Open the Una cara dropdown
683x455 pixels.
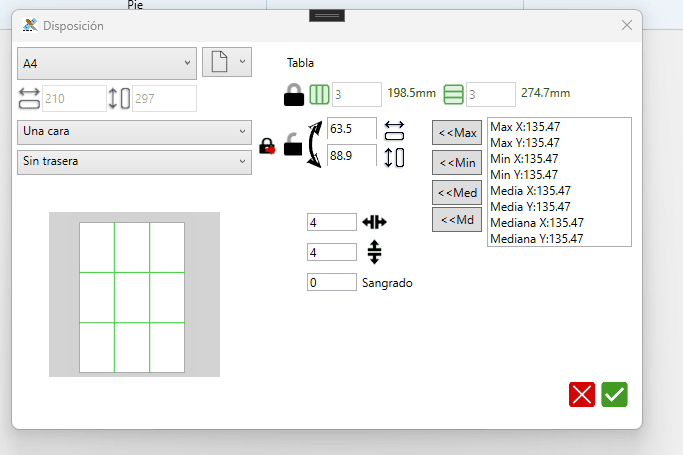pyautogui.click(x=134, y=132)
